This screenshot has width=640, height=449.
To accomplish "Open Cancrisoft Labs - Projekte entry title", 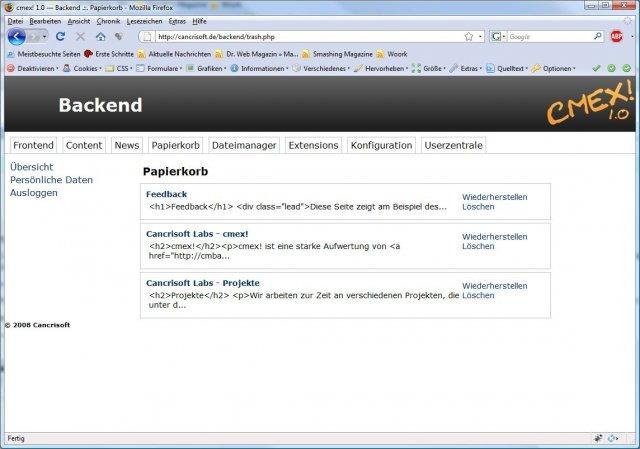I will 203,283.
